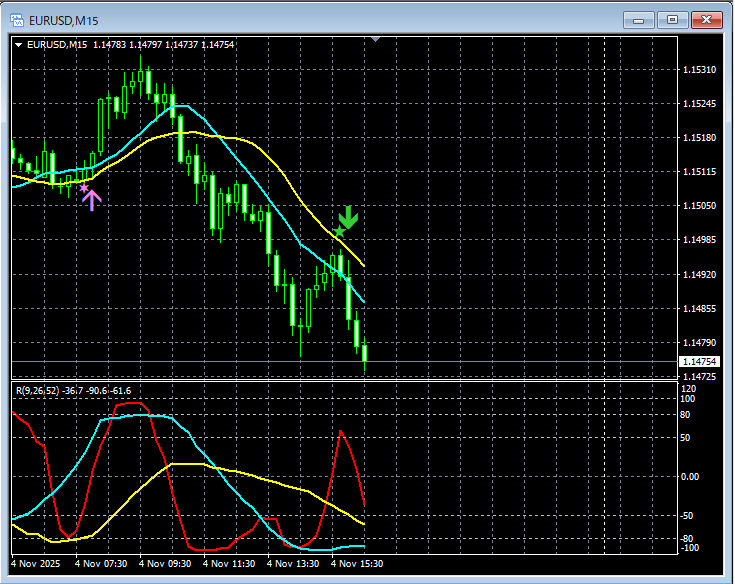Click price scale value 1.15245

pyautogui.click(x=699, y=104)
